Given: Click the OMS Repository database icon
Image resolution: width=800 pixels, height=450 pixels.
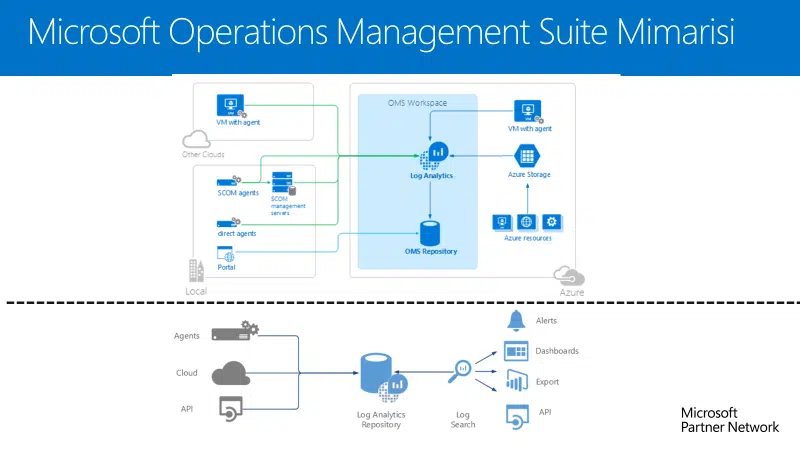Looking at the screenshot, I should point(430,233).
